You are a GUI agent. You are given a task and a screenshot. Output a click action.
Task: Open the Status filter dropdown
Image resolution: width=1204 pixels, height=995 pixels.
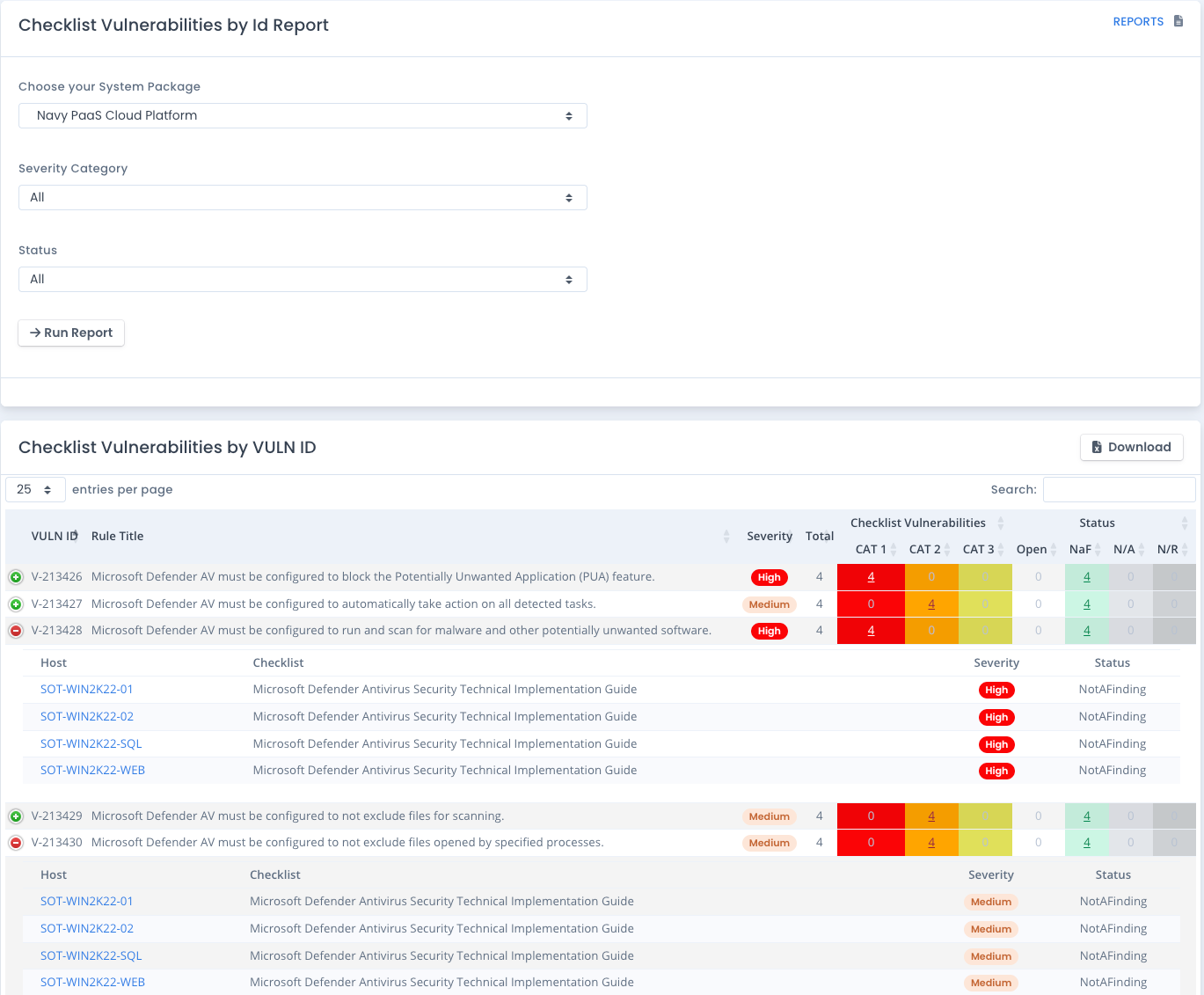tap(303, 279)
